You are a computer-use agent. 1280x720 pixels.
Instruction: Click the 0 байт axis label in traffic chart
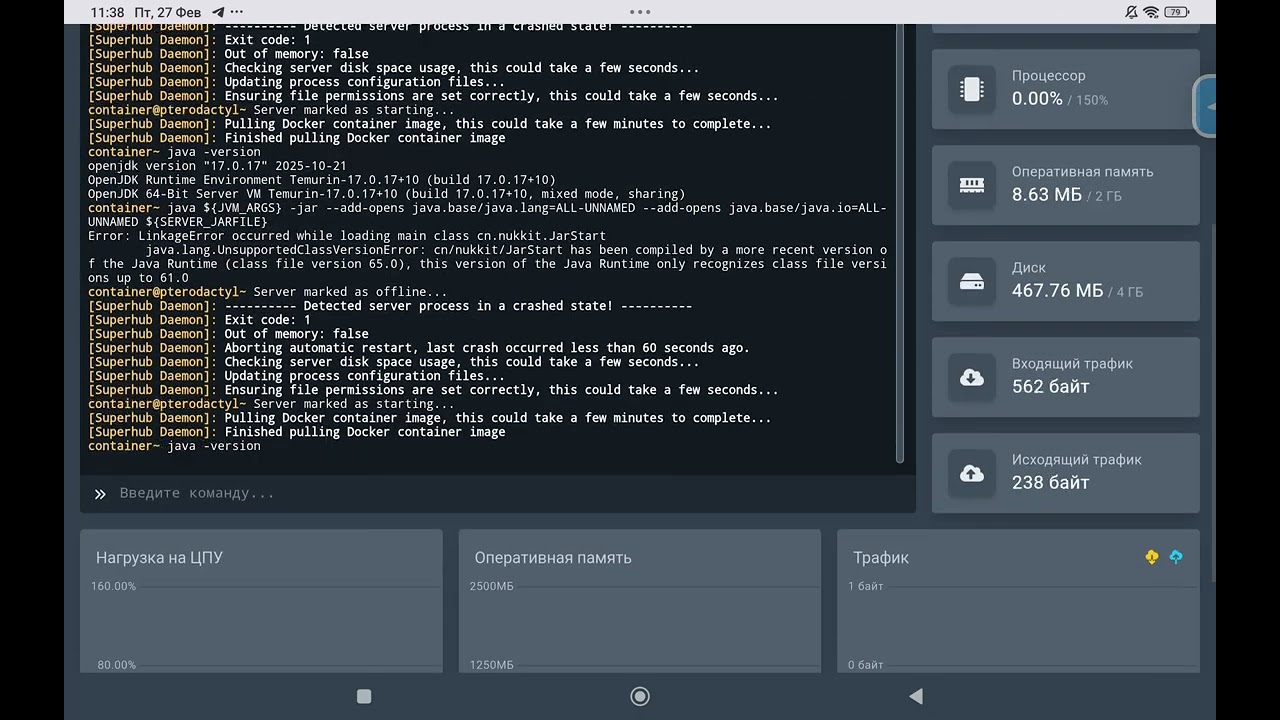pos(866,665)
